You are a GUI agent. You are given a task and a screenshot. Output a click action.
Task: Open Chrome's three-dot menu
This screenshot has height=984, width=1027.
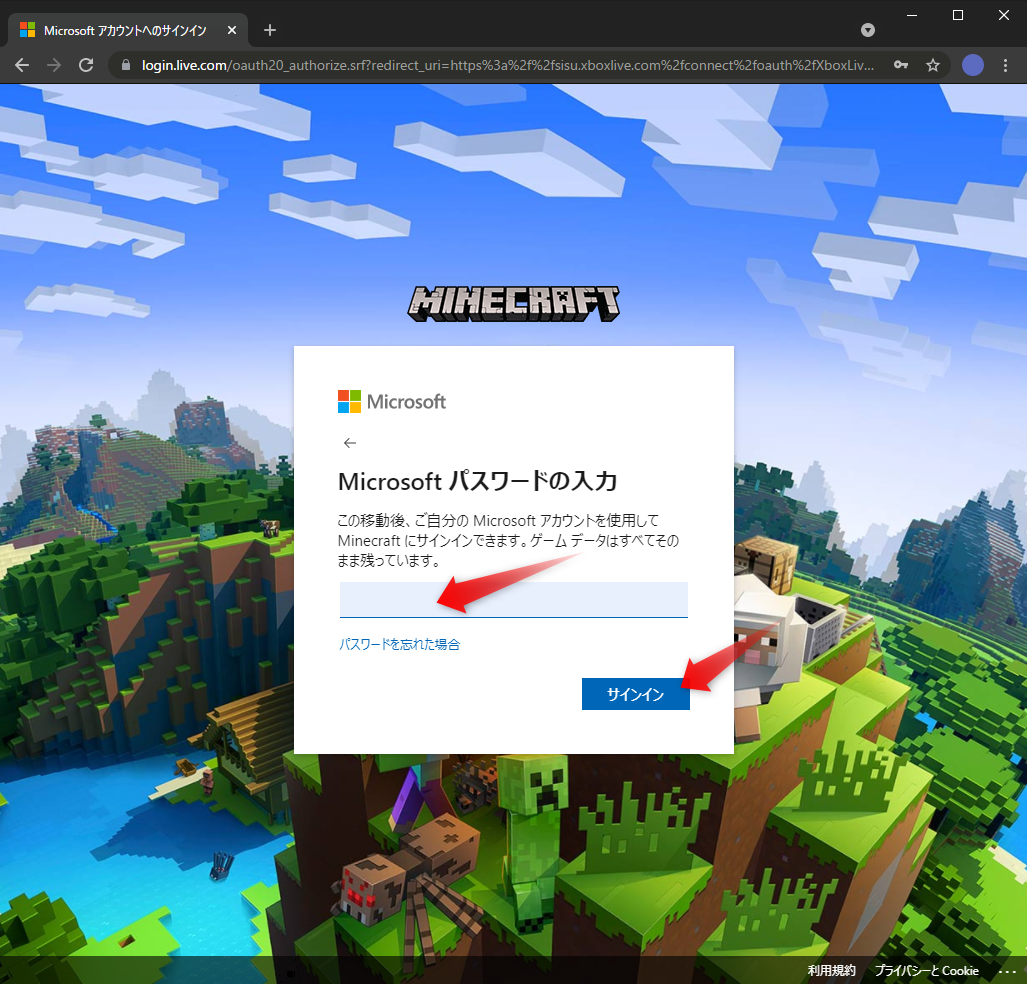pos(1006,65)
